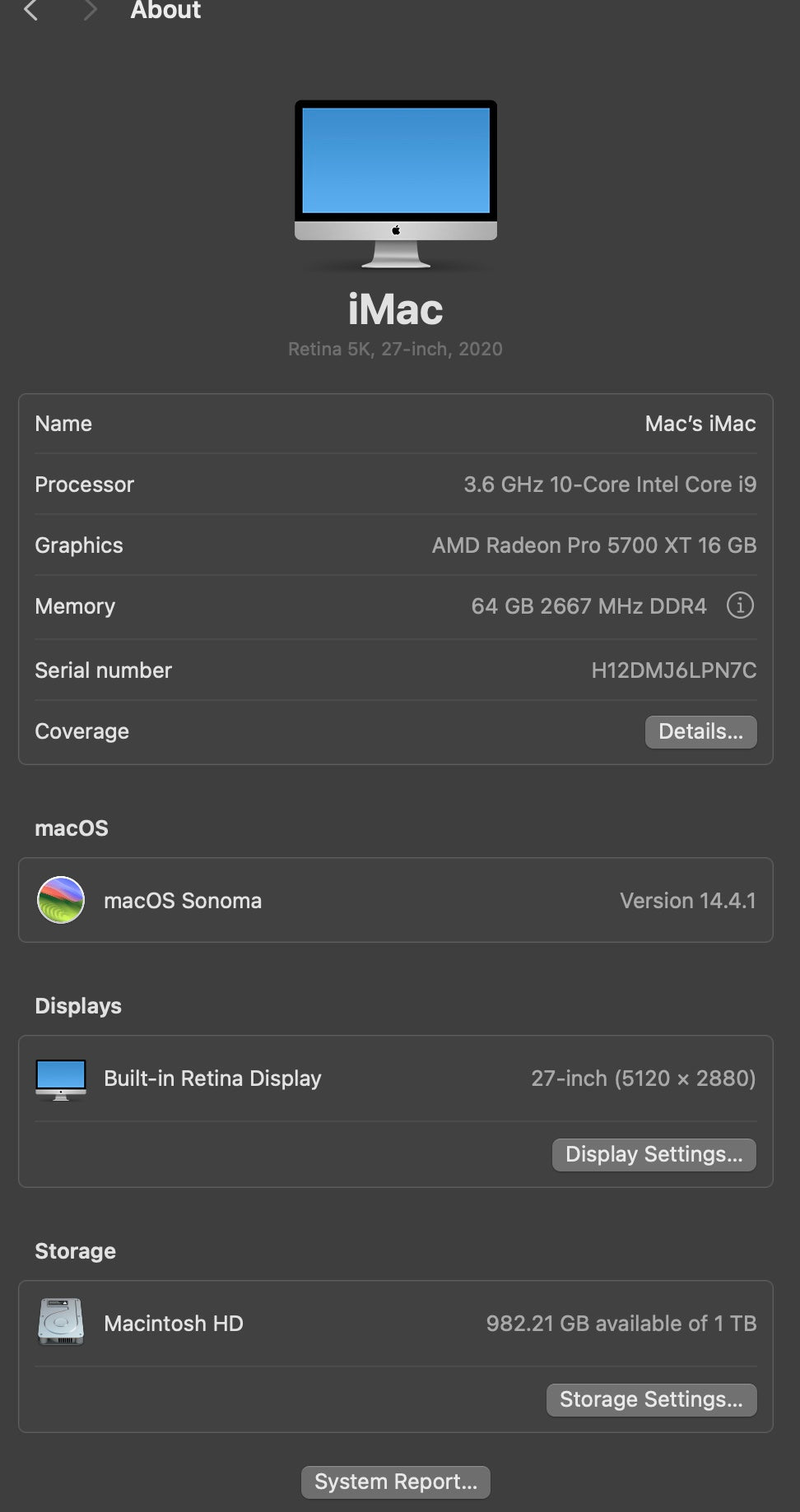Click the serial number H12DMJ6LPN7C
The width and height of the screenshot is (800, 1512).
point(673,670)
